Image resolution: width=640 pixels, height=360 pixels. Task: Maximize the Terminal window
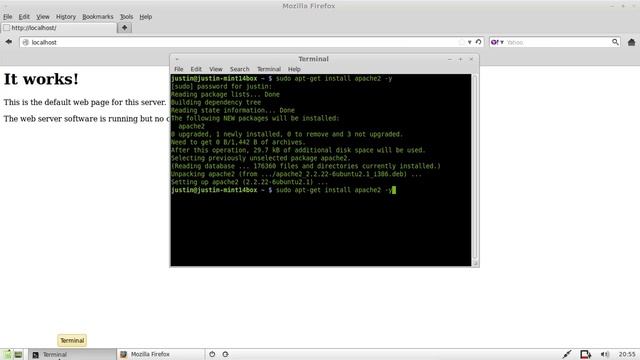460,59
